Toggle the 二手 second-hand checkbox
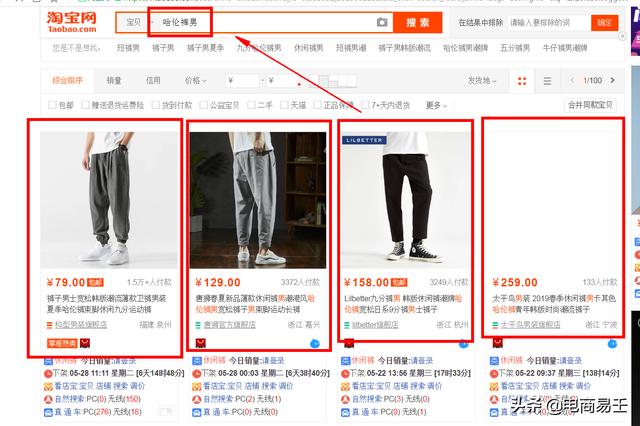This screenshot has height=426, width=640. click(x=251, y=105)
